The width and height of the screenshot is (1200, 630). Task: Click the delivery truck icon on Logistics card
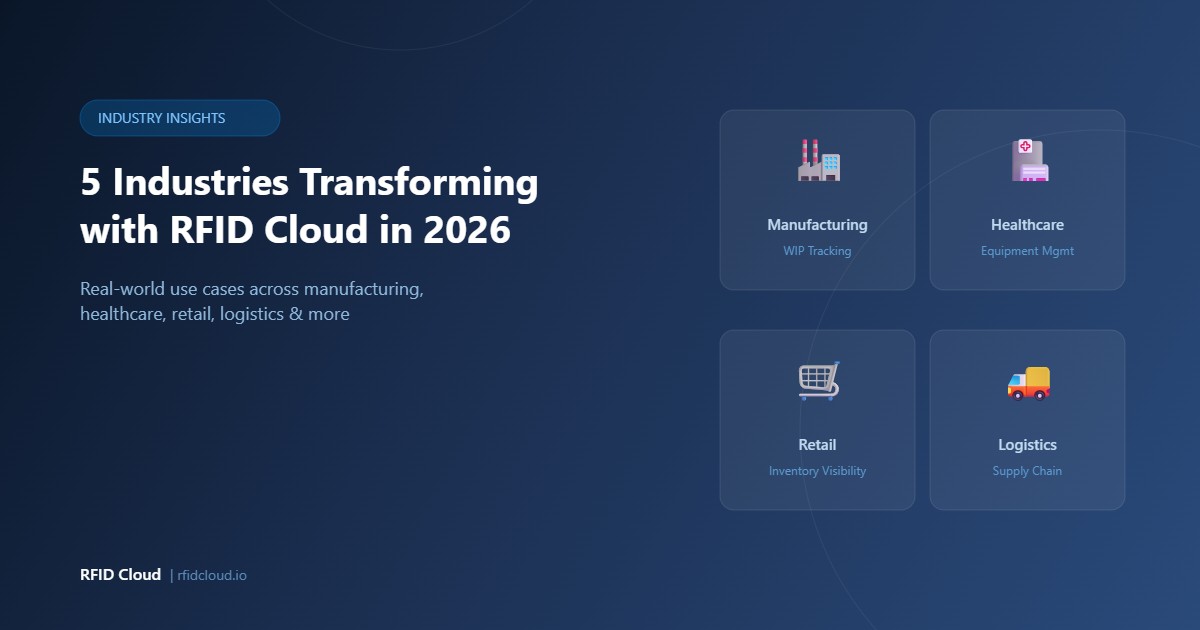1028,380
